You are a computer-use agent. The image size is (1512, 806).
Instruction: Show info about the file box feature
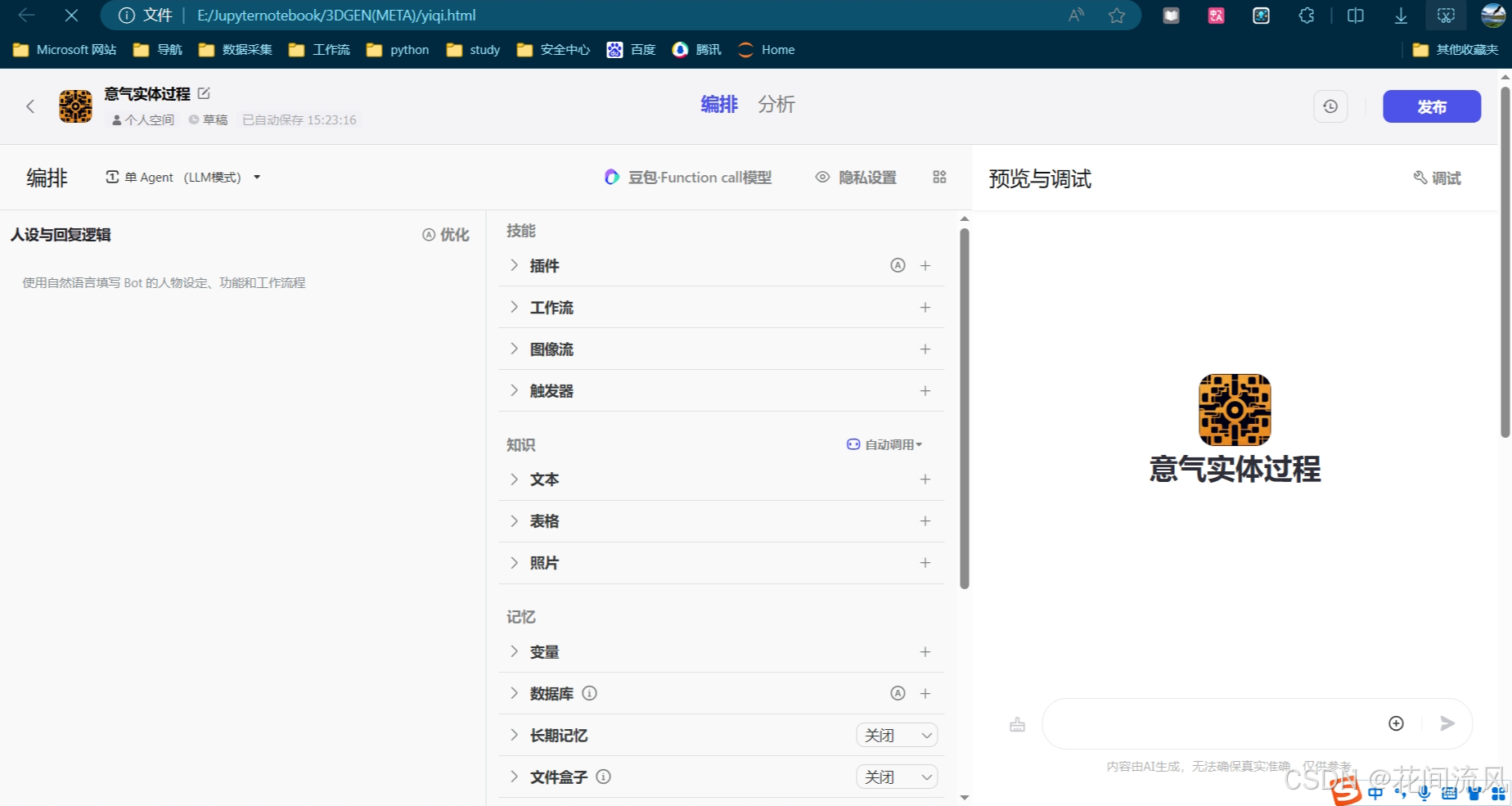coord(603,777)
